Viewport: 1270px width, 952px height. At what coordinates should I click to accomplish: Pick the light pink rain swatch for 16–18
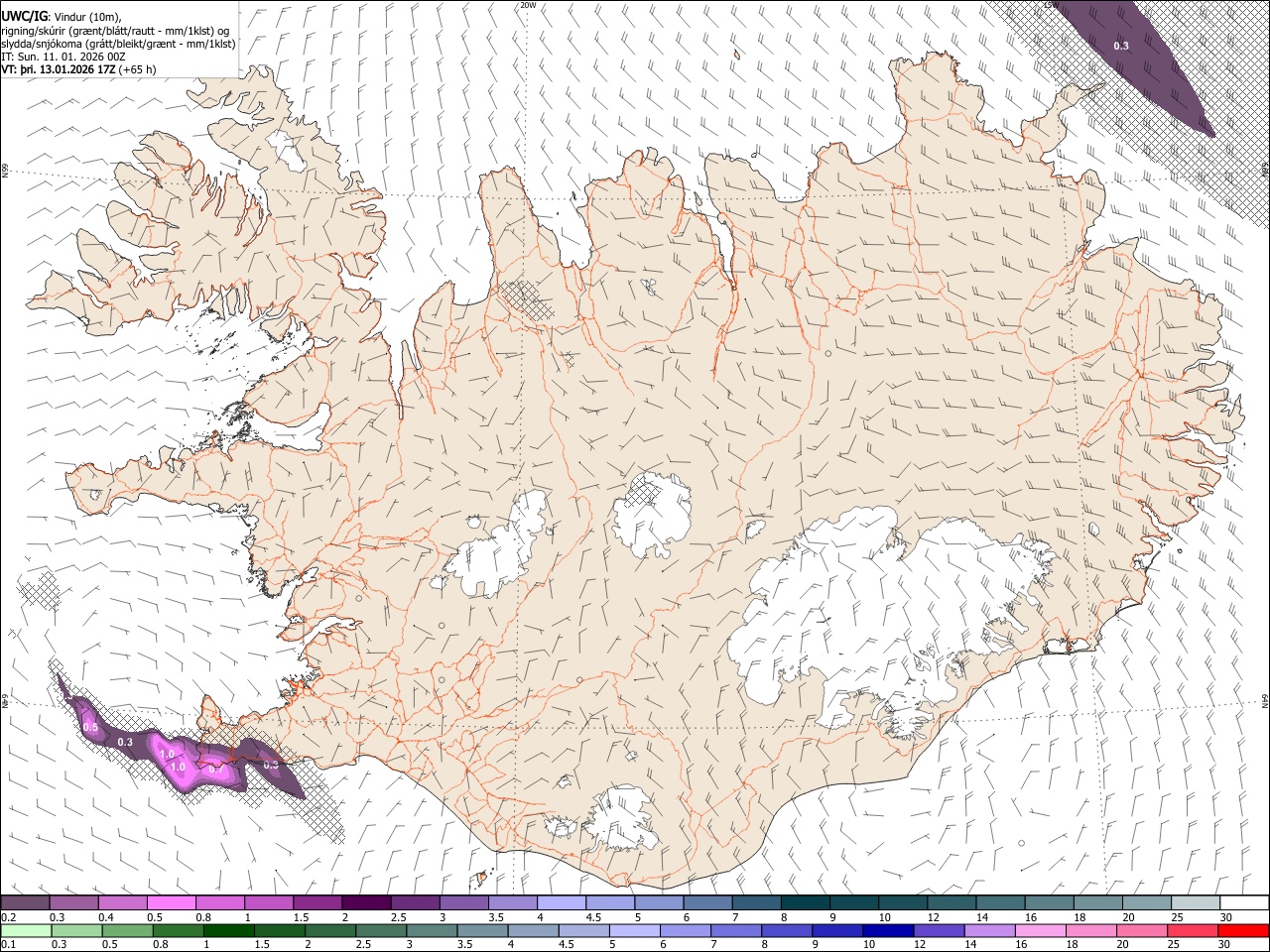coord(1040,931)
